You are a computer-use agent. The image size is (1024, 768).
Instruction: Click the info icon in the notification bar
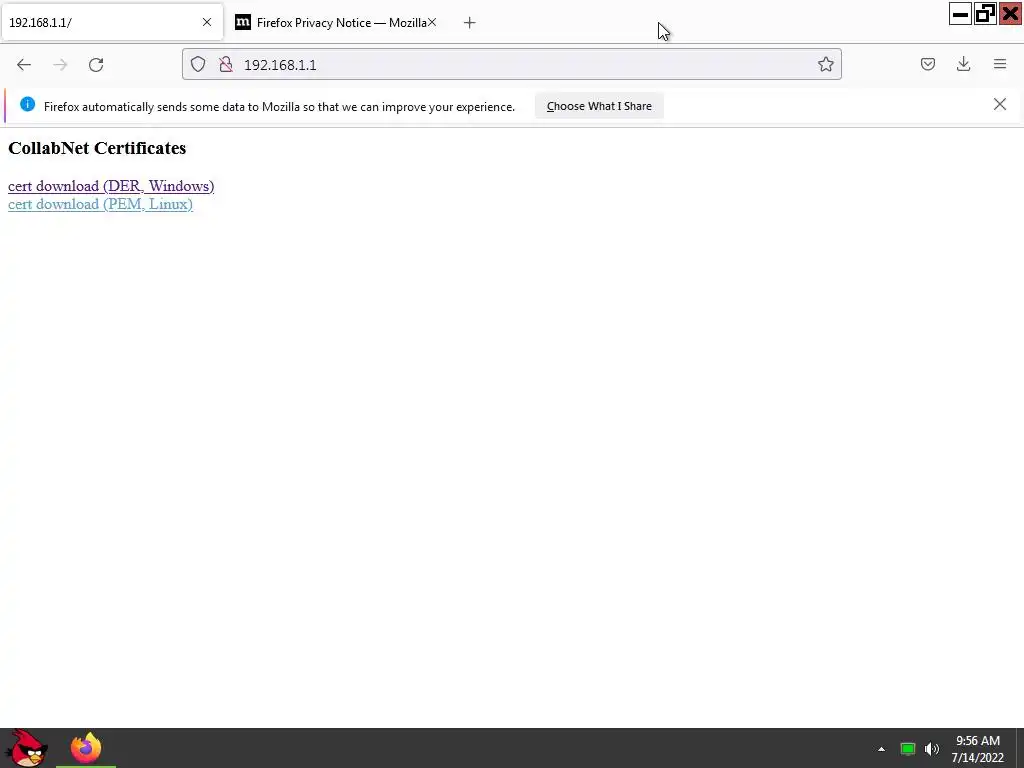click(27, 104)
